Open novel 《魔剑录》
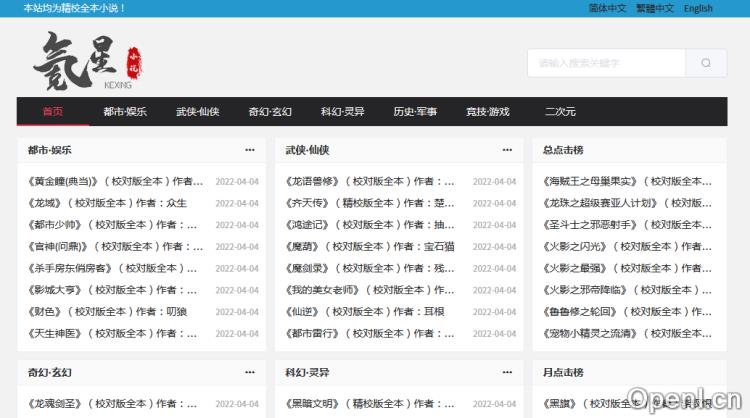 coord(370,268)
